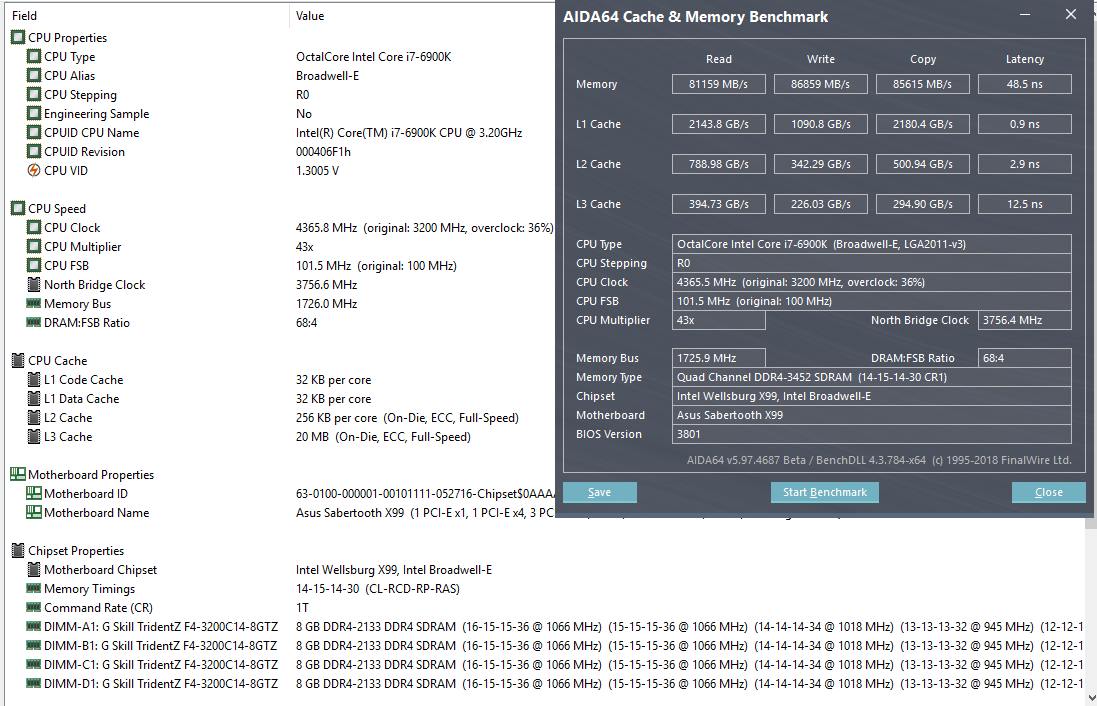
Task: Click the Command Rate (CR) RAM icon
Action: 34,607
